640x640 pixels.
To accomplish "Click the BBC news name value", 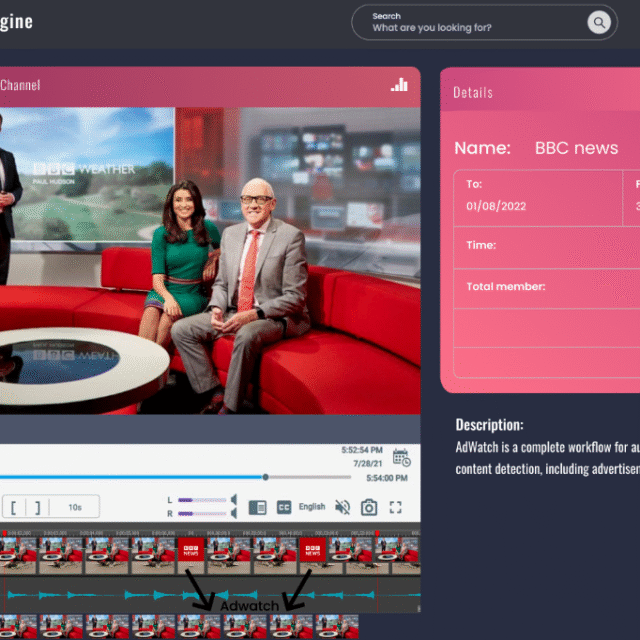I will pos(576,148).
